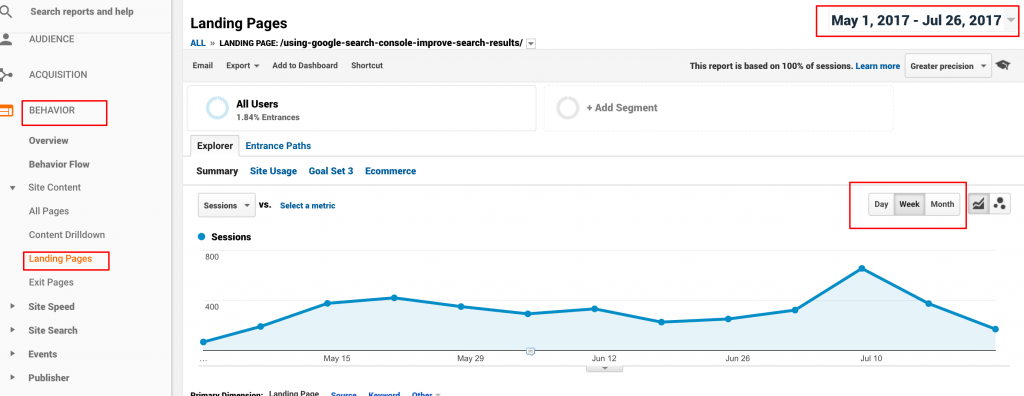Click the ALL breadcrumb link

click(x=198, y=43)
